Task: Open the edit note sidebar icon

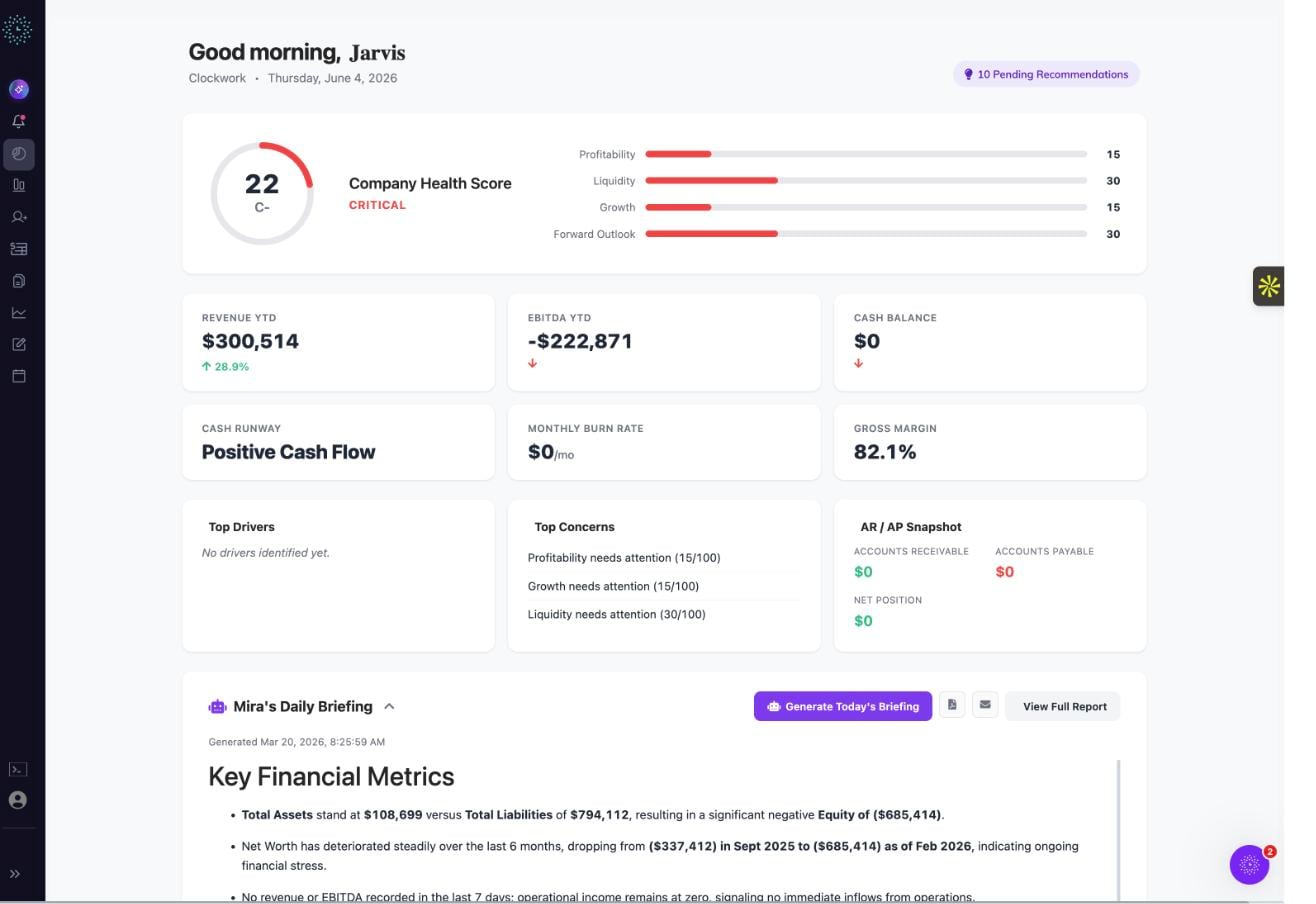Action: 18,344
